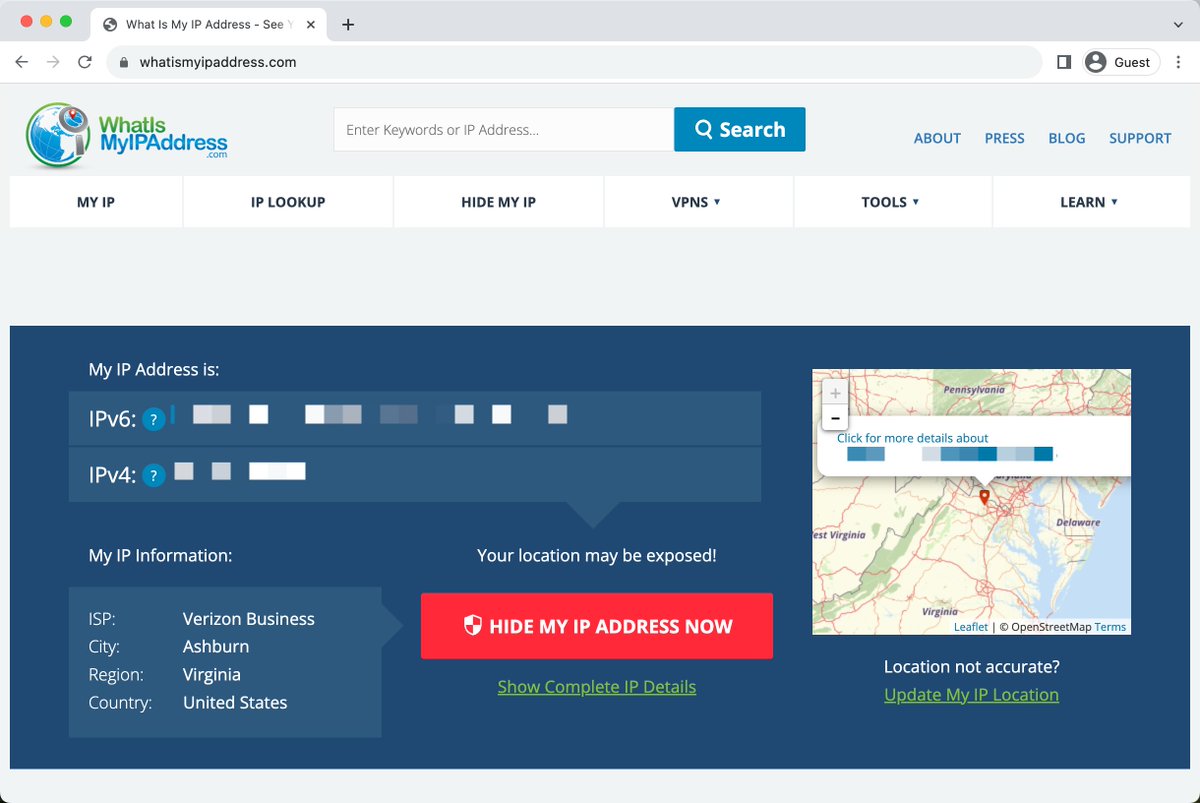Click the Verizon Business ISP value
This screenshot has height=803, width=1200.
point(249,619)
